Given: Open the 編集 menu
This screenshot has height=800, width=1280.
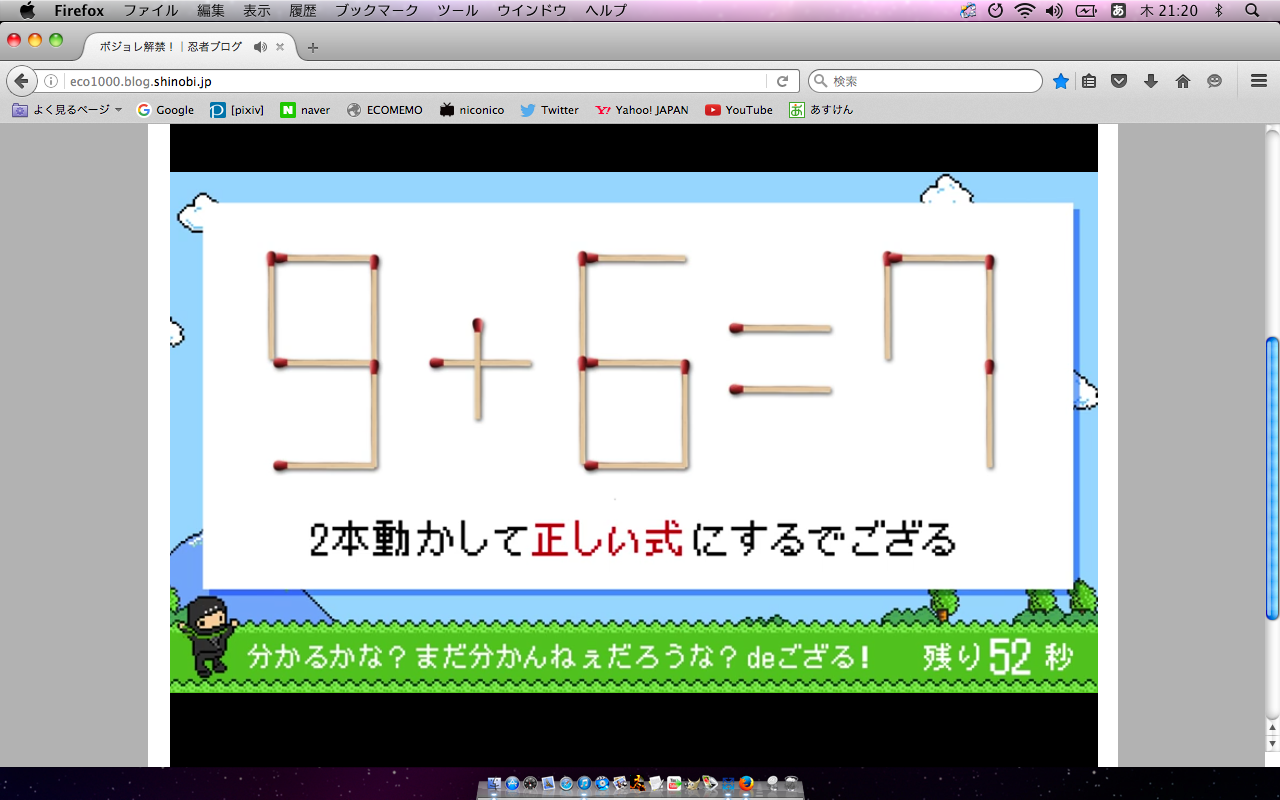Looking at the screenshot, I should 211,11.
